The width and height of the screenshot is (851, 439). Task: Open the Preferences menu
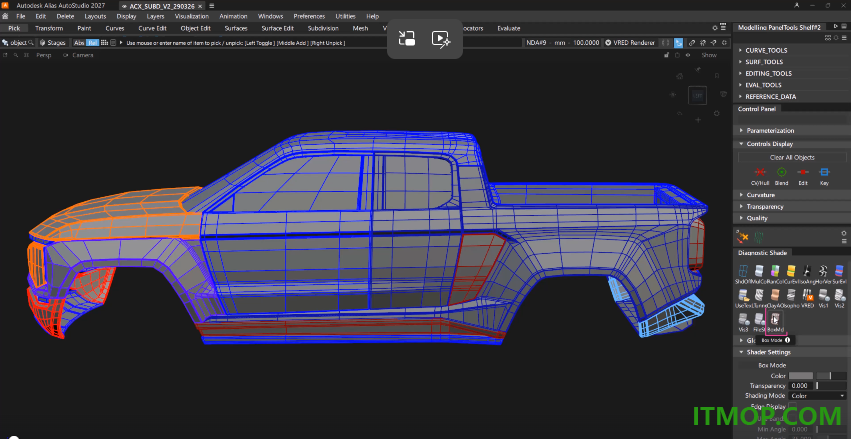coord(309,16)
